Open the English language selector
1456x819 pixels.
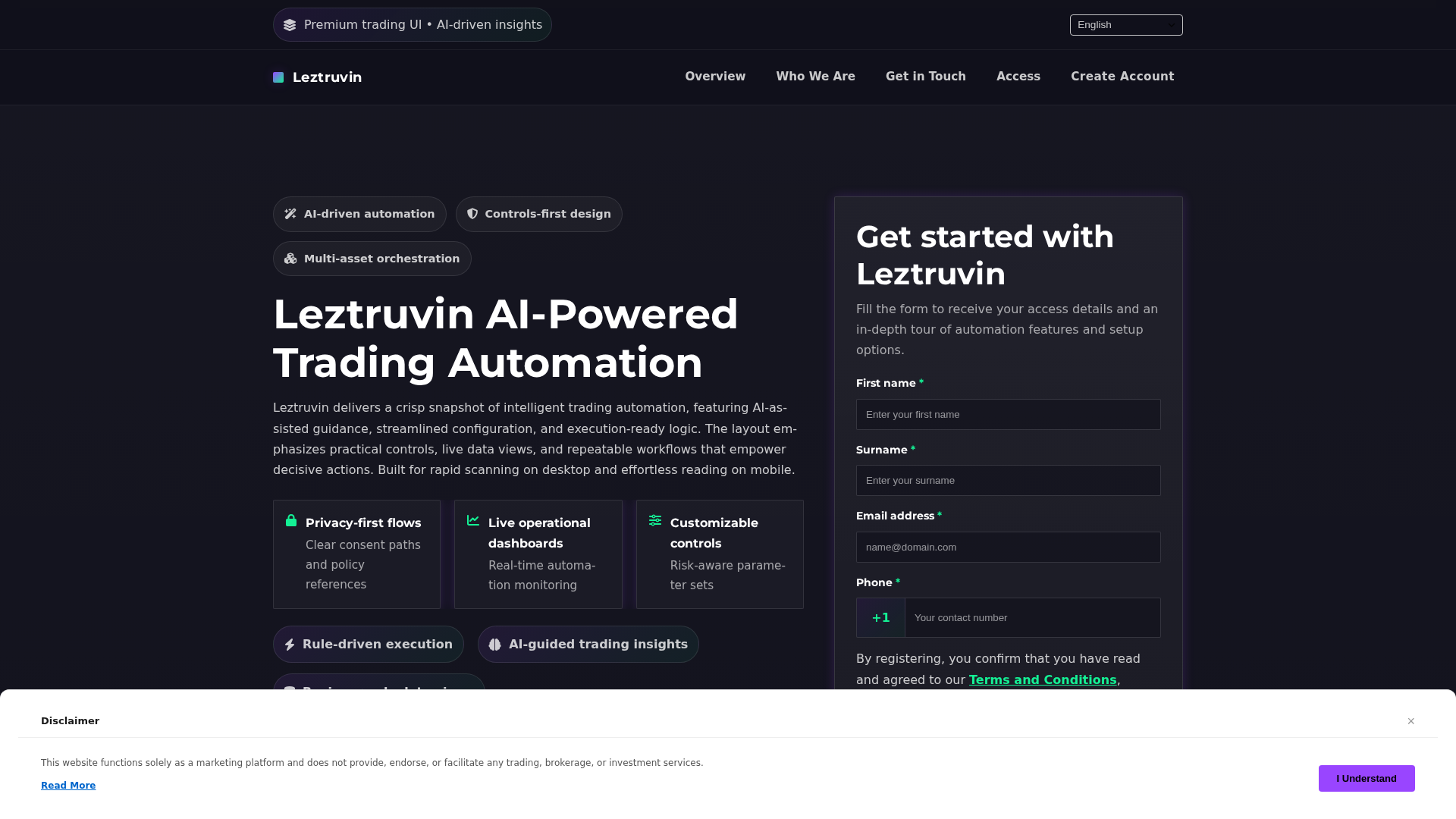pyautogui.click(x=1125, y=24)
